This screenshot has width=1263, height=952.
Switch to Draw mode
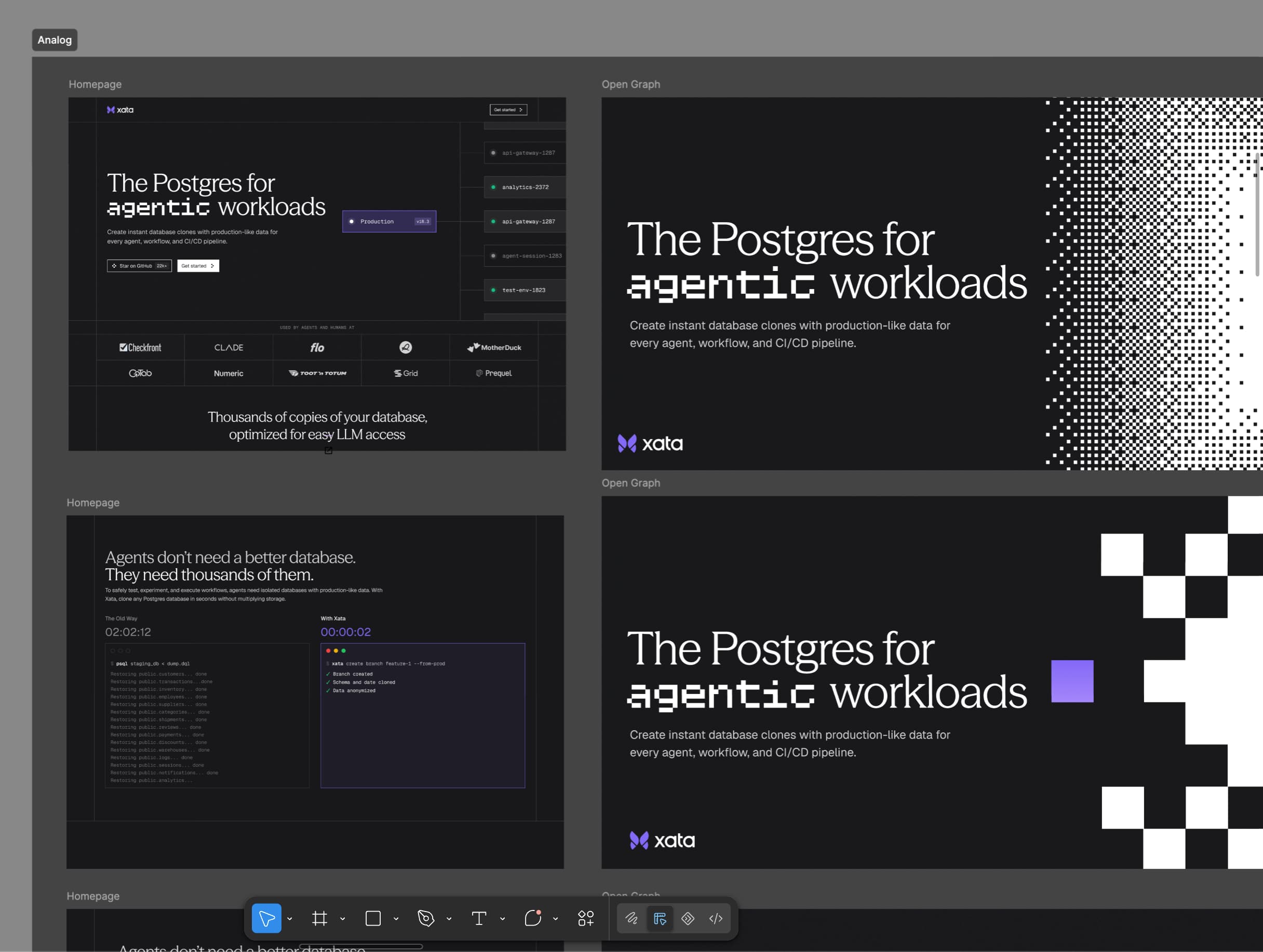pos(631,918)
